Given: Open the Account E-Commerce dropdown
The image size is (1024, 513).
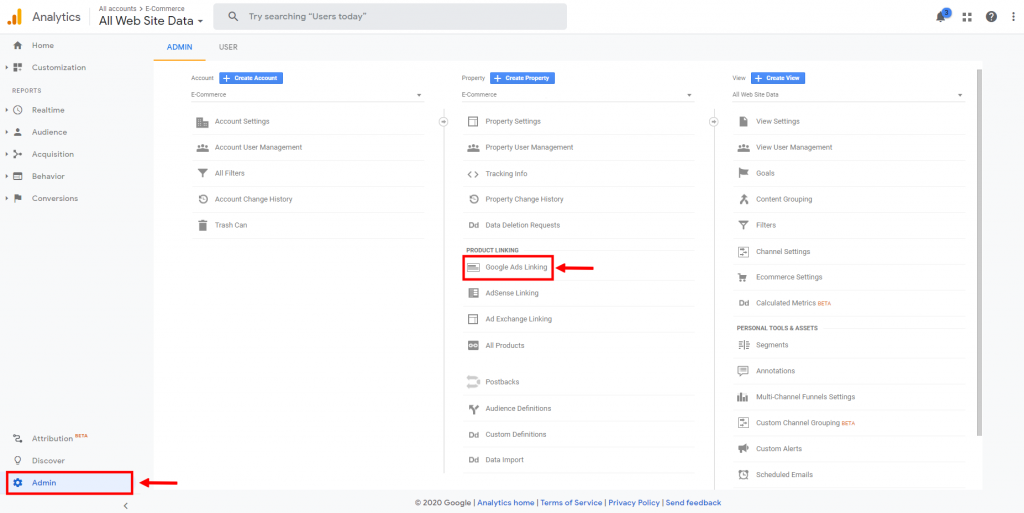Looking at the screenshot, I should (x=308, y=95).
